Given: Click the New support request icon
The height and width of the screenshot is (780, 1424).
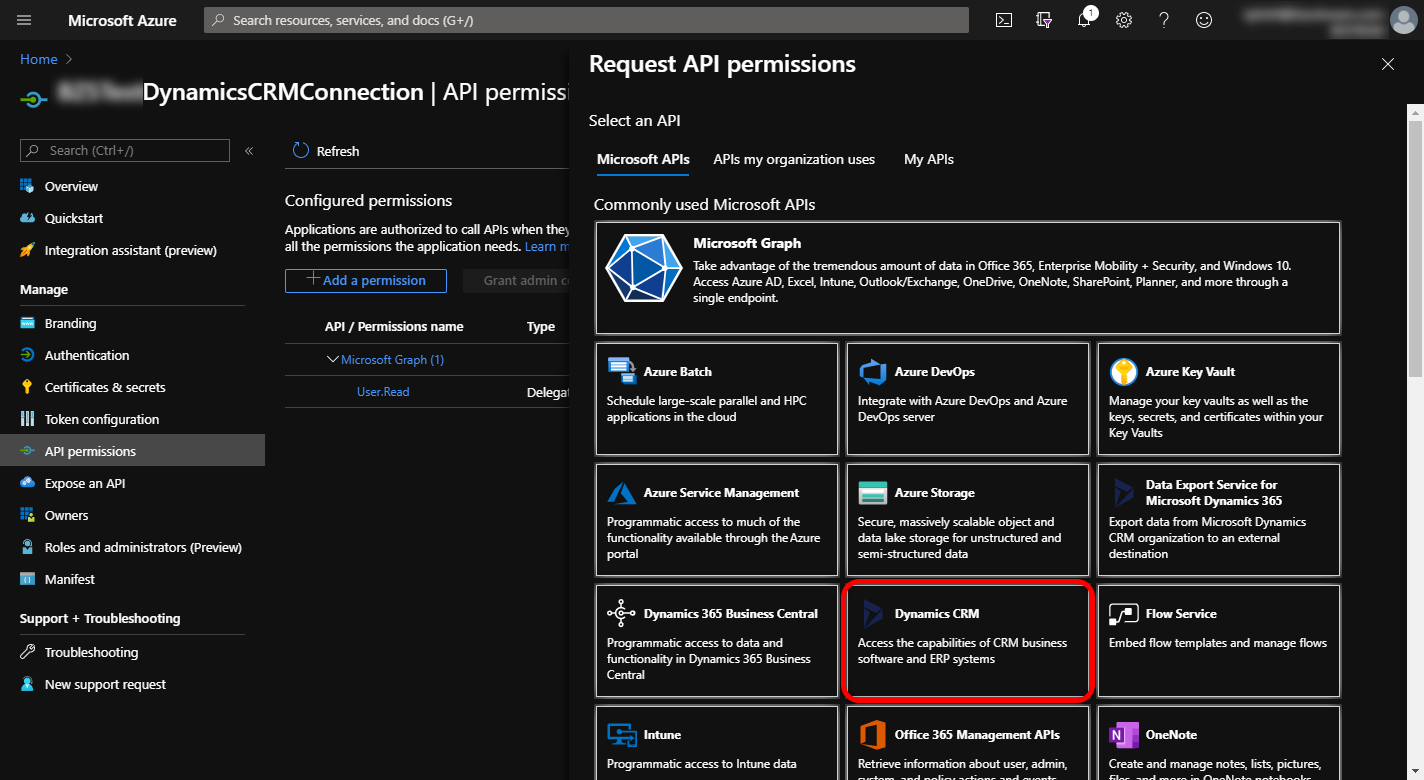Looking at the screenshot, I should pyautogui.click(x=27, y=684).
